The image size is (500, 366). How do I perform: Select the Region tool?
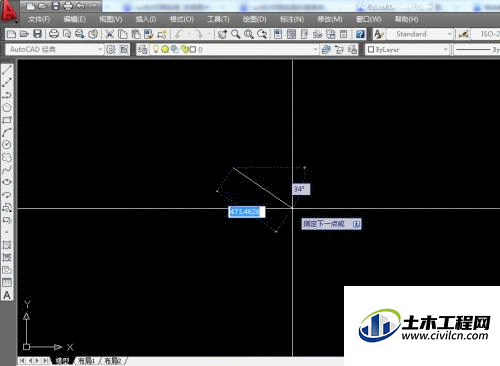pos(7,270)
